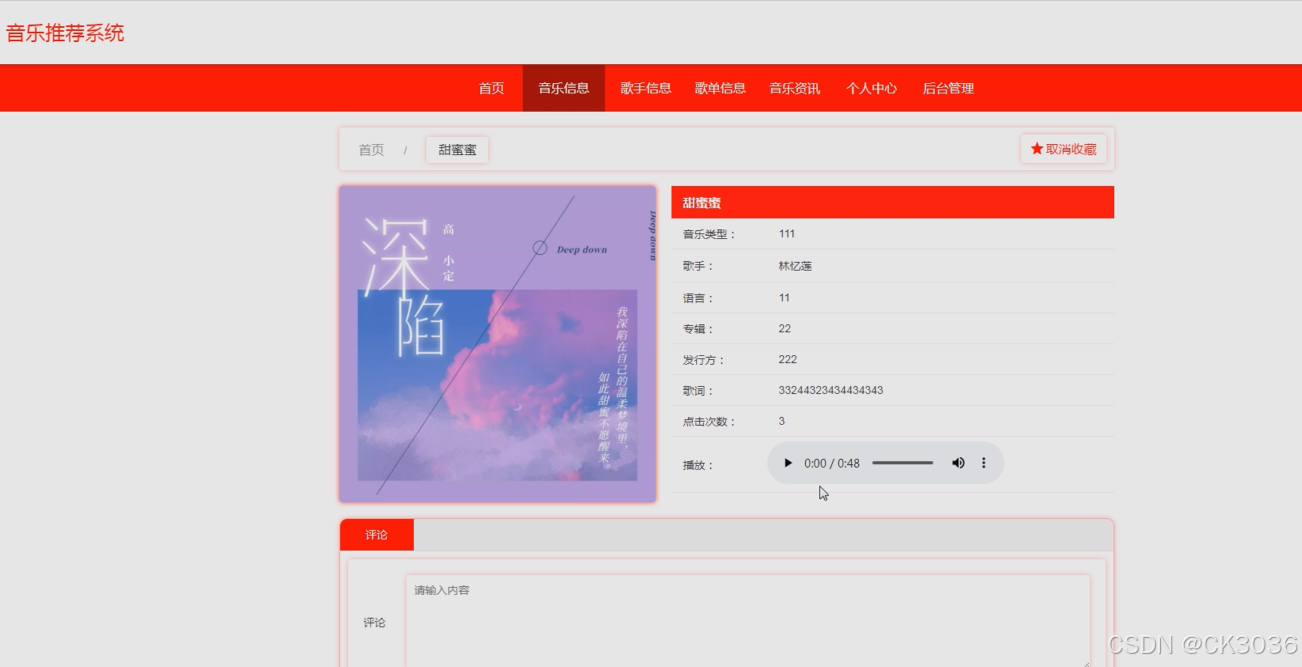Screen dimensions: 1302x667
Task: Open audio player more options menu
Action: pos(984,463)
